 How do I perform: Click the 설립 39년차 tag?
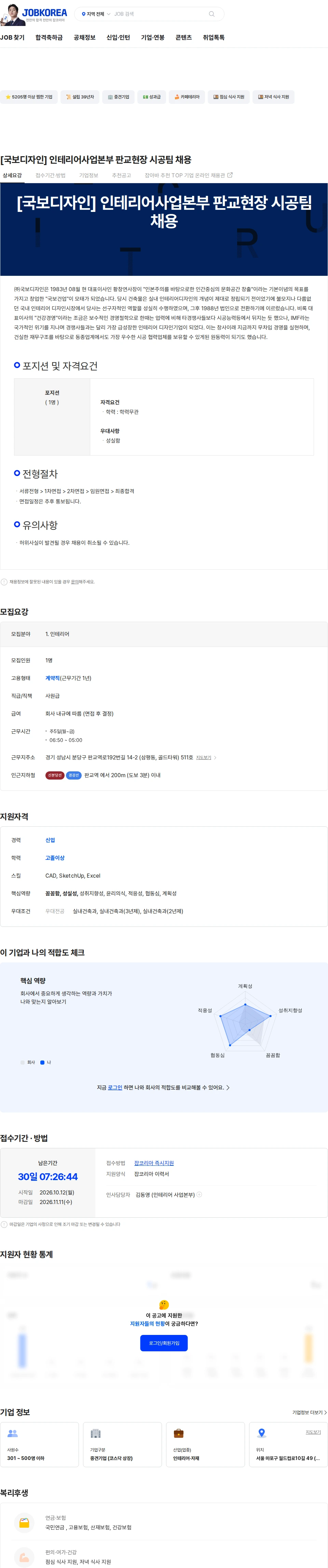click(x=80, y=97)
